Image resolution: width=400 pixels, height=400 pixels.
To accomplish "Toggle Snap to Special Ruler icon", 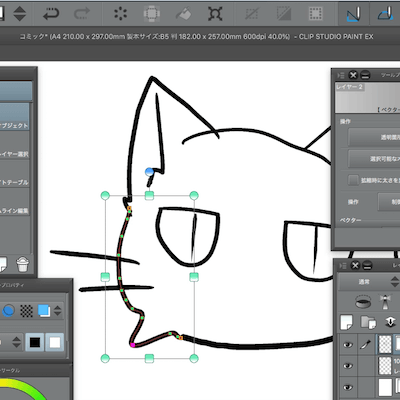I will coord(387,14).
